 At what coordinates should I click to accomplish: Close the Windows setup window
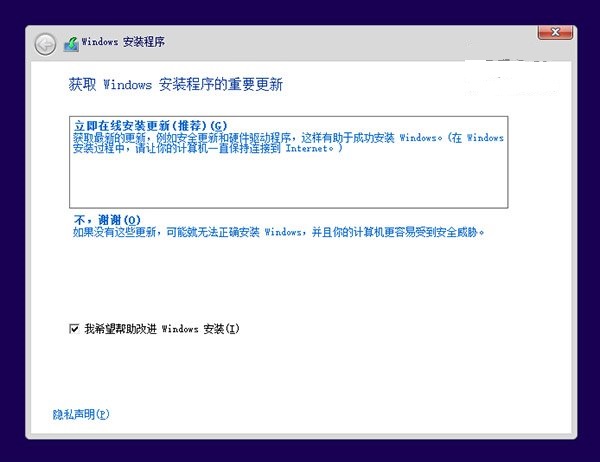555,32
